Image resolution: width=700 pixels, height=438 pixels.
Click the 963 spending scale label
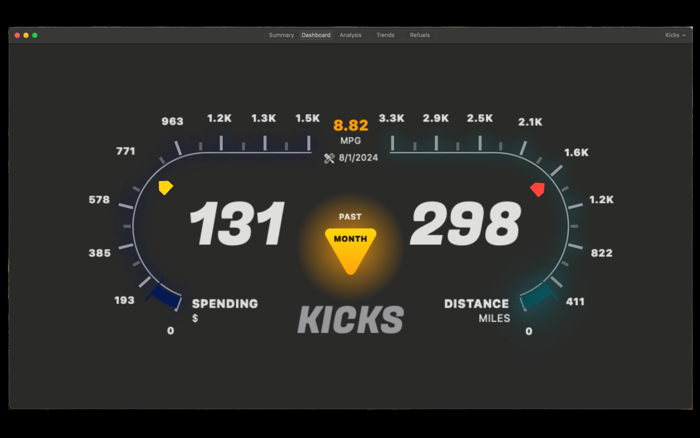172,121
